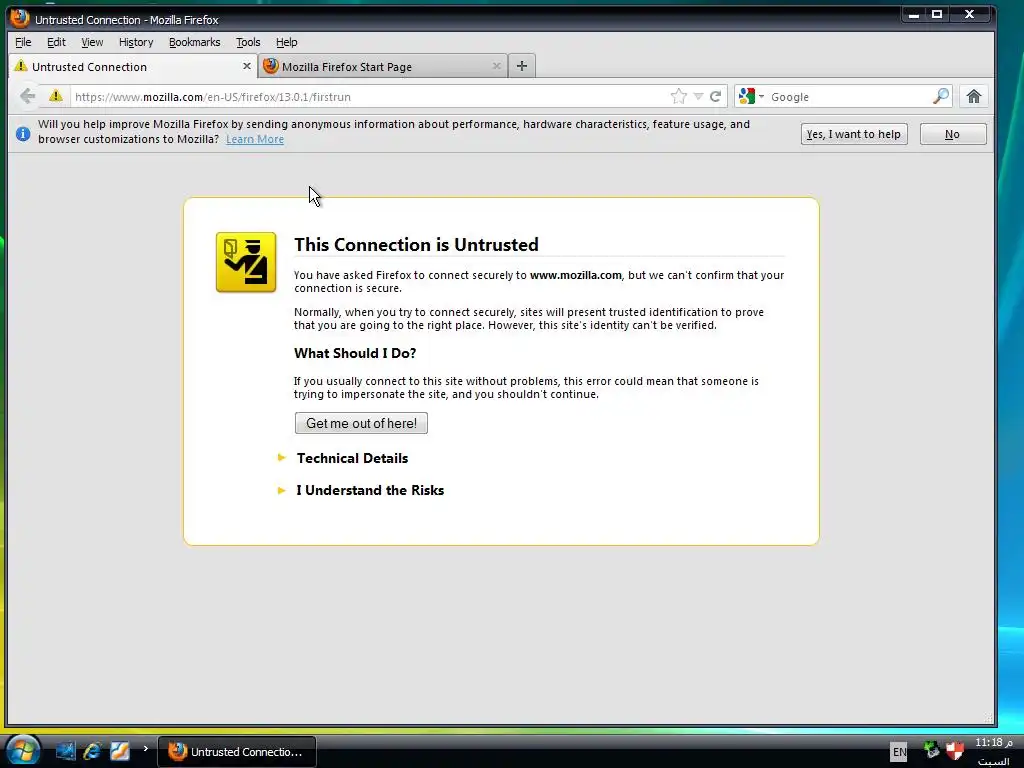
Task: Launch Internet Explorer from quick launch
Action: click(92, 751)
